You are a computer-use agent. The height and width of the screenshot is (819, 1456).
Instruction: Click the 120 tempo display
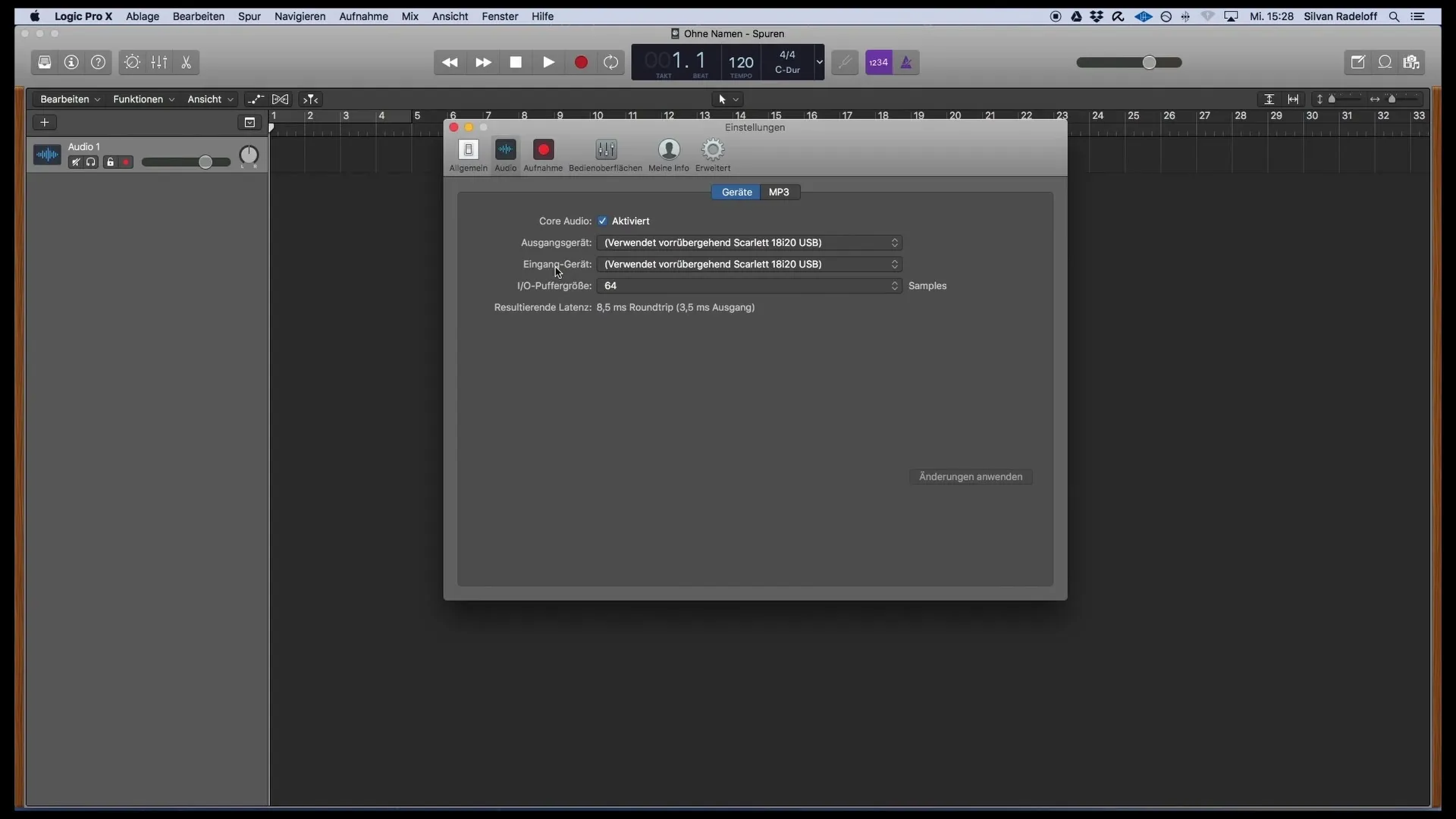pos(741,64)
